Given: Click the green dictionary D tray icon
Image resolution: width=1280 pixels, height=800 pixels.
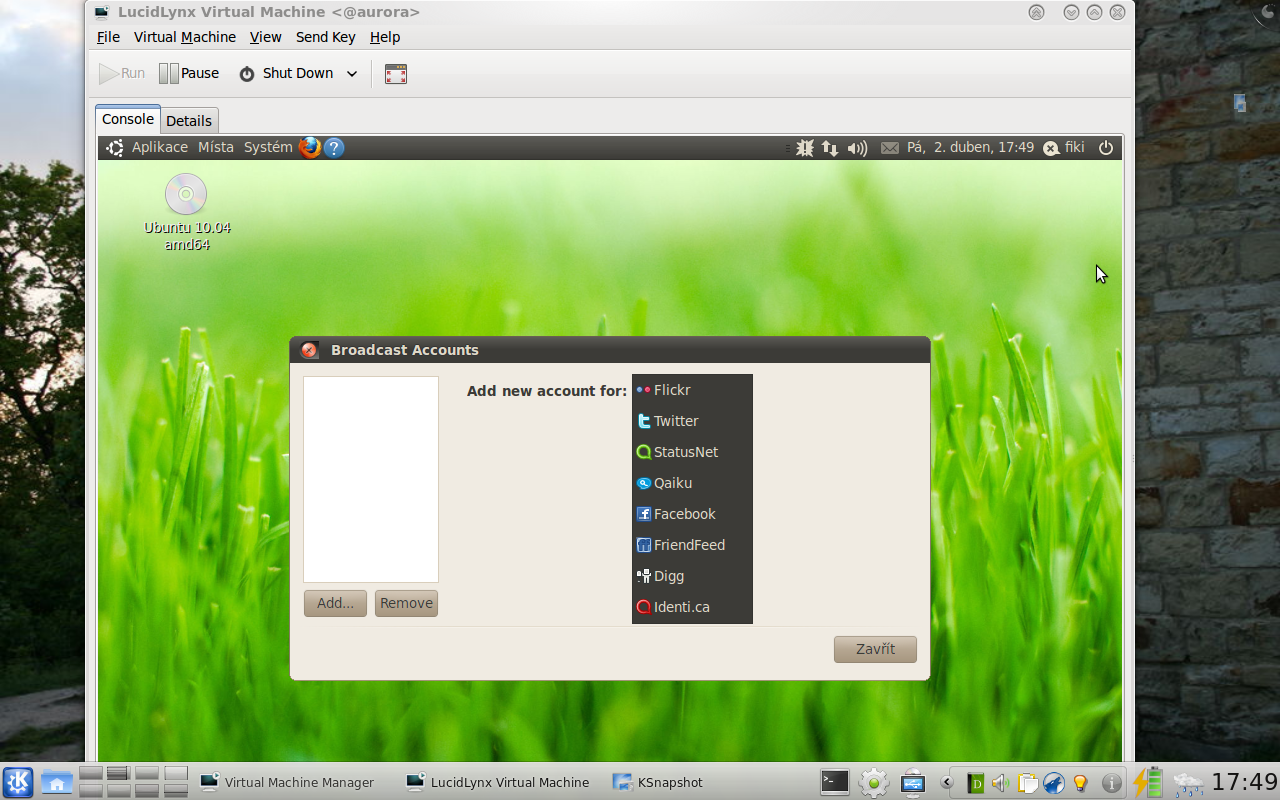Looking at the screenshot, I should (x=975, y=783).
